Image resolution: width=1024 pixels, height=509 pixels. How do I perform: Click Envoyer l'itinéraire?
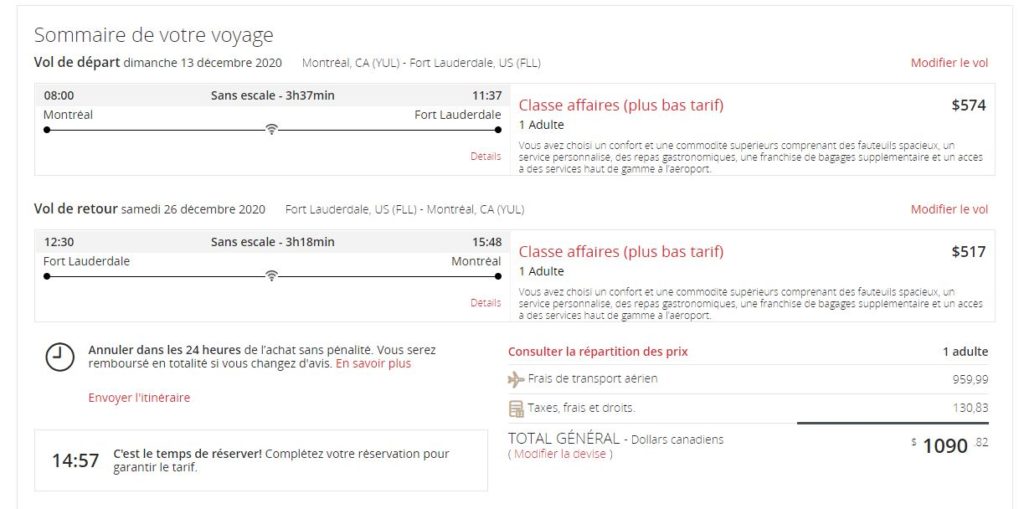[x=139, y=398]
